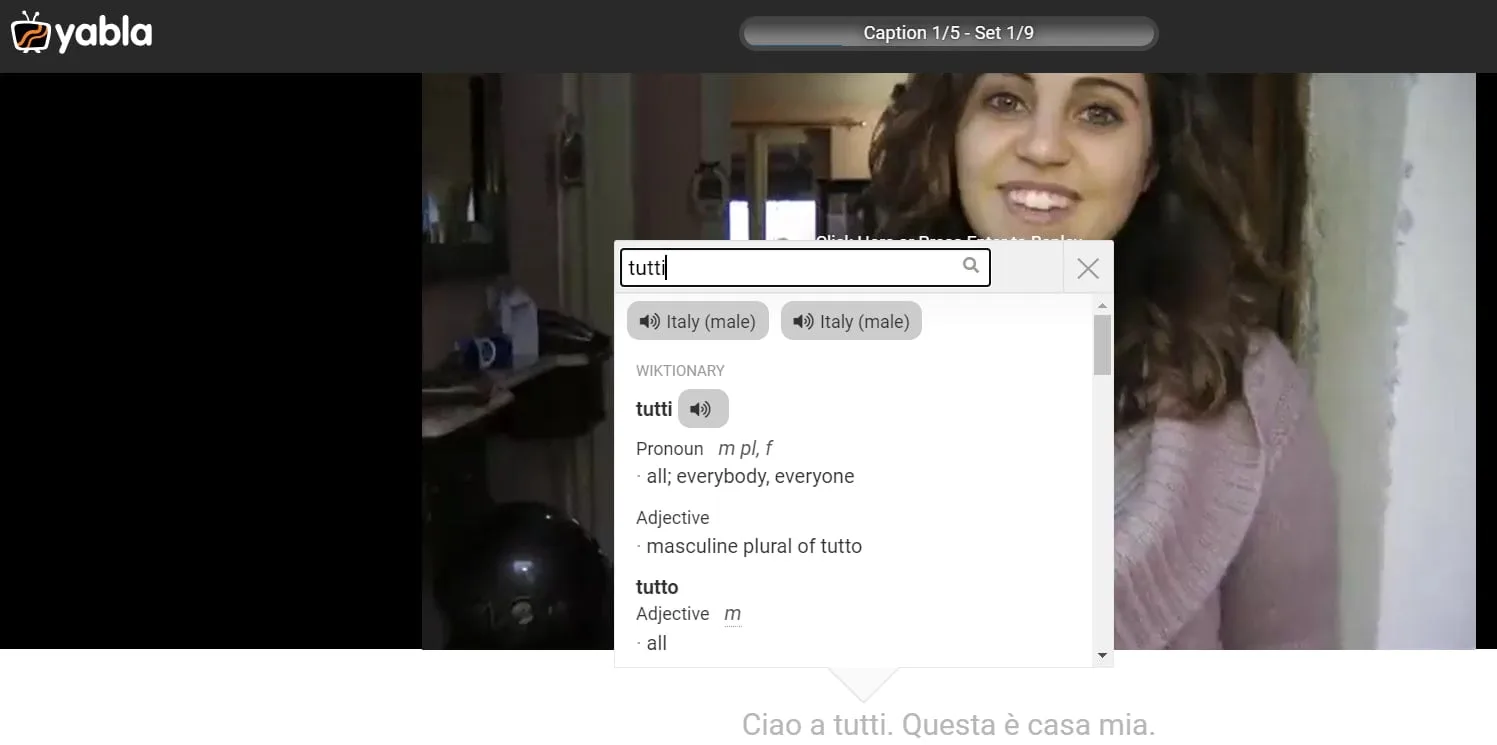Close the dictionary popup

(x=1088, y=268)
